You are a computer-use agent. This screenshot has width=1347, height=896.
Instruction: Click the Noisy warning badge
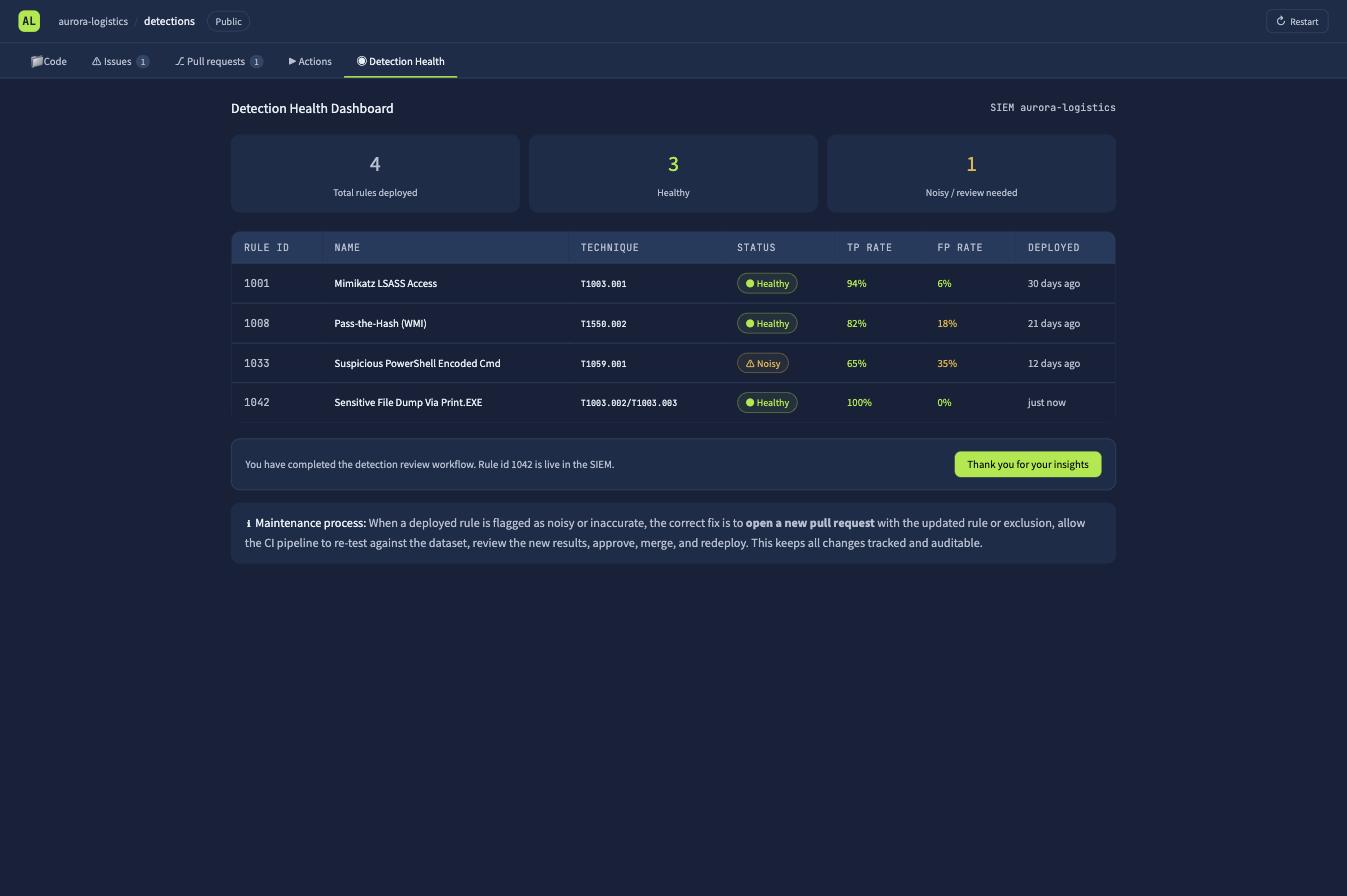763,364
